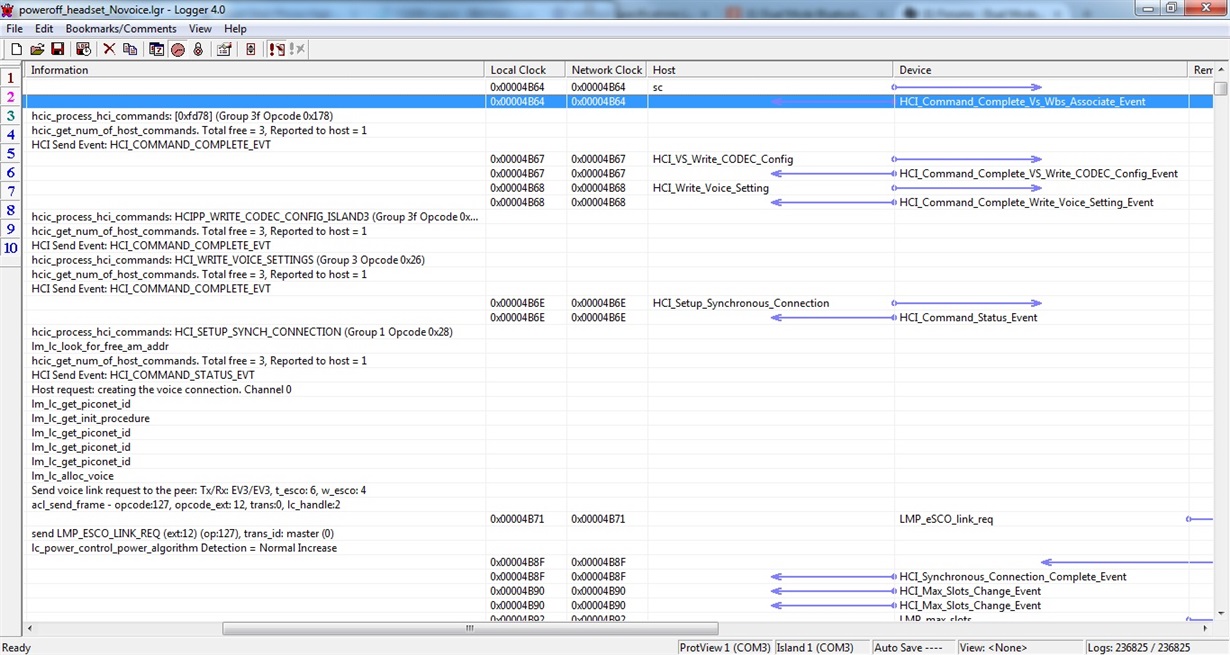Jump to bookmark 2 in the side strip

point(11,97)
